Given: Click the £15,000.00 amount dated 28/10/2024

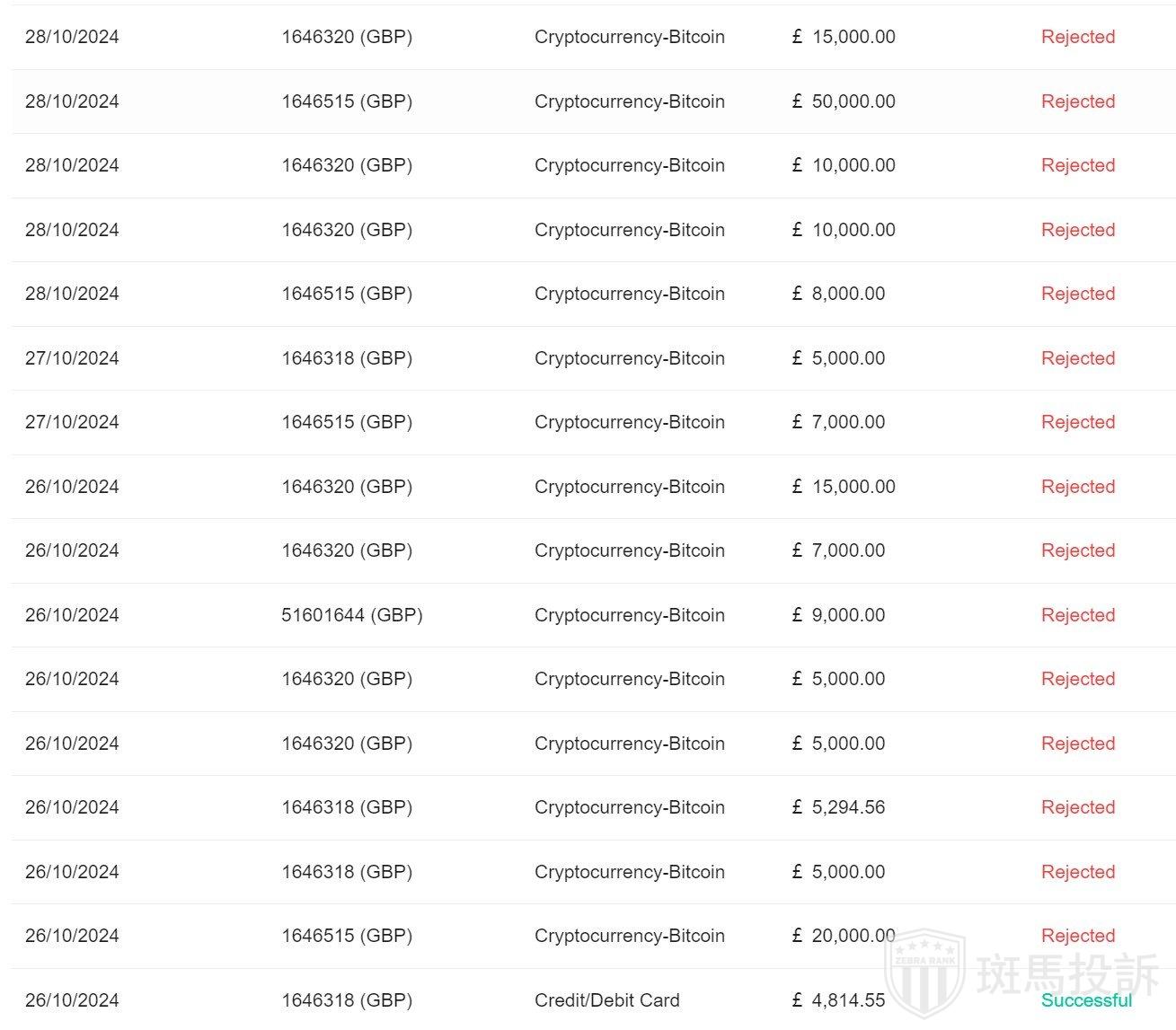Looking at the screenshot, I should click(x=844, y=37).
